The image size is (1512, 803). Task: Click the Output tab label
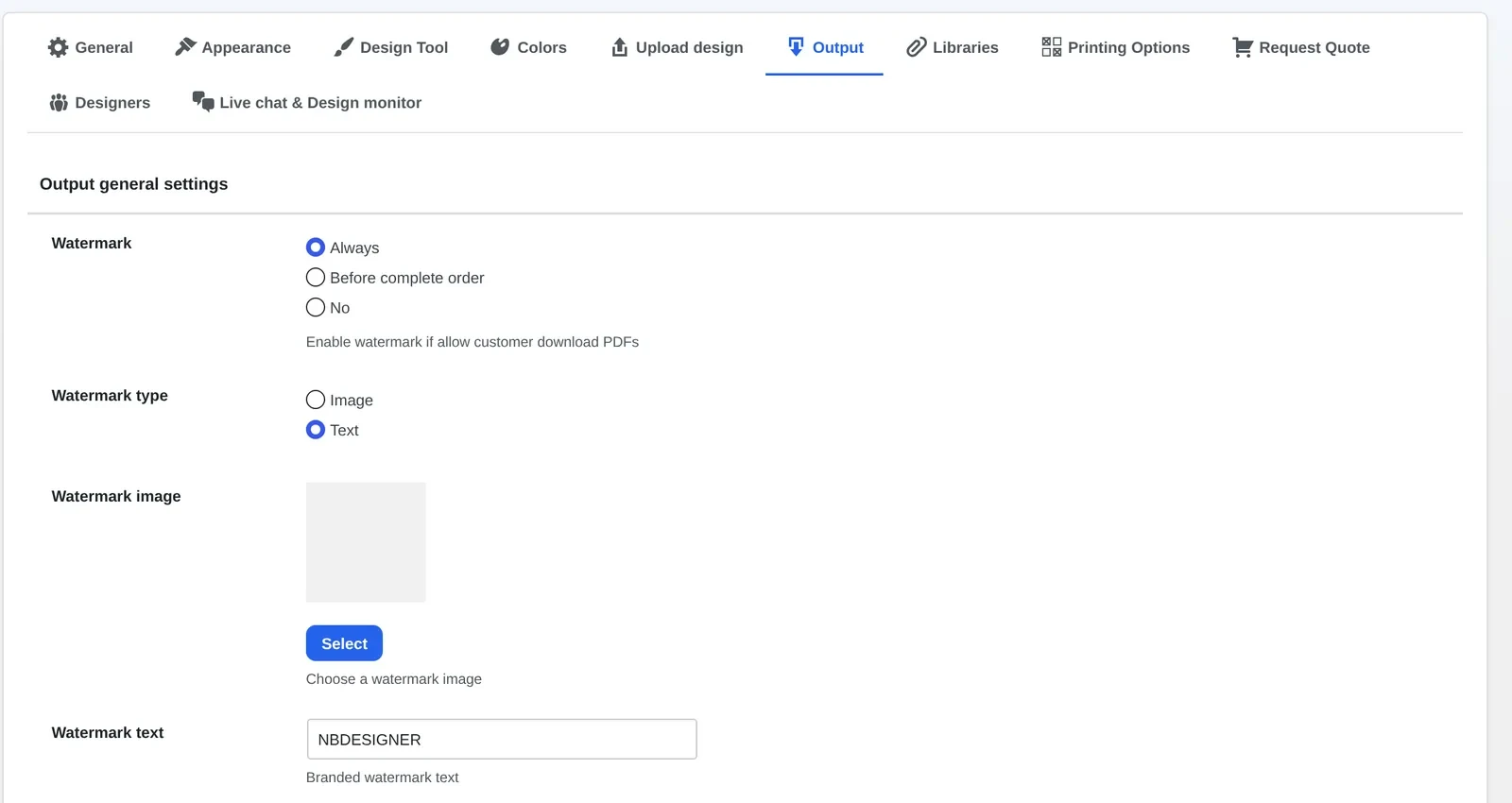[838, 47]
